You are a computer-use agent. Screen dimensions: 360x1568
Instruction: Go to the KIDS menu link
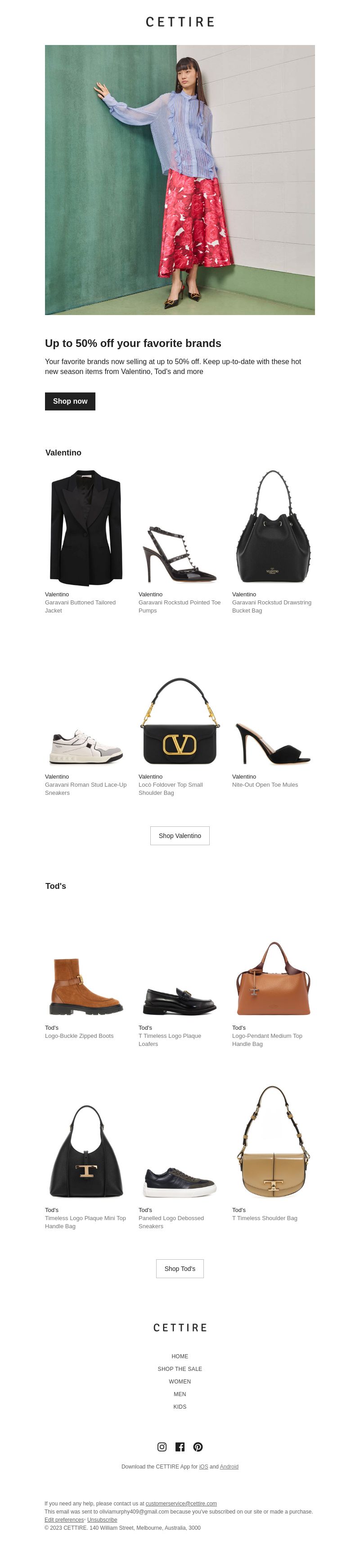click(180, 1407)
